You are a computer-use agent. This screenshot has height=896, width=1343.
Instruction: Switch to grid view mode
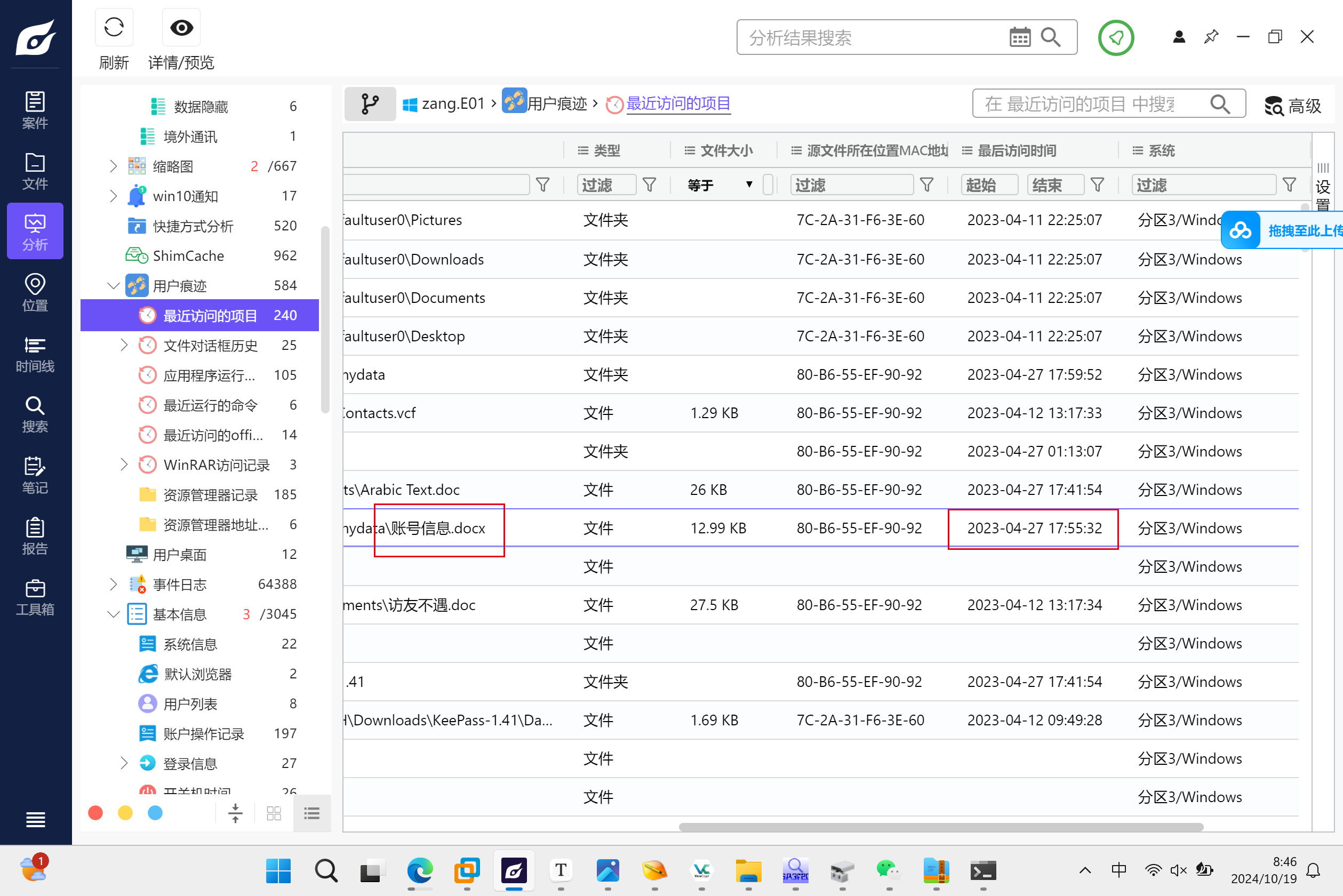[x=274, y=813]
